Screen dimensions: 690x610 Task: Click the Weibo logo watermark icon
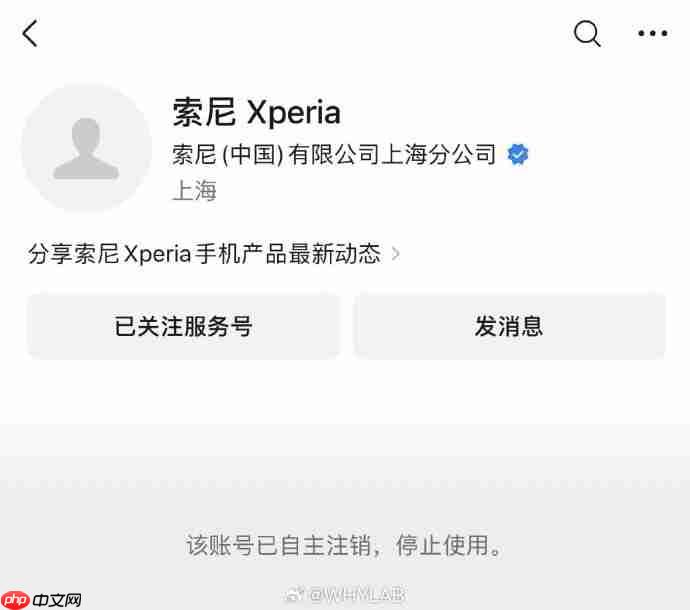tap(293, 595)
